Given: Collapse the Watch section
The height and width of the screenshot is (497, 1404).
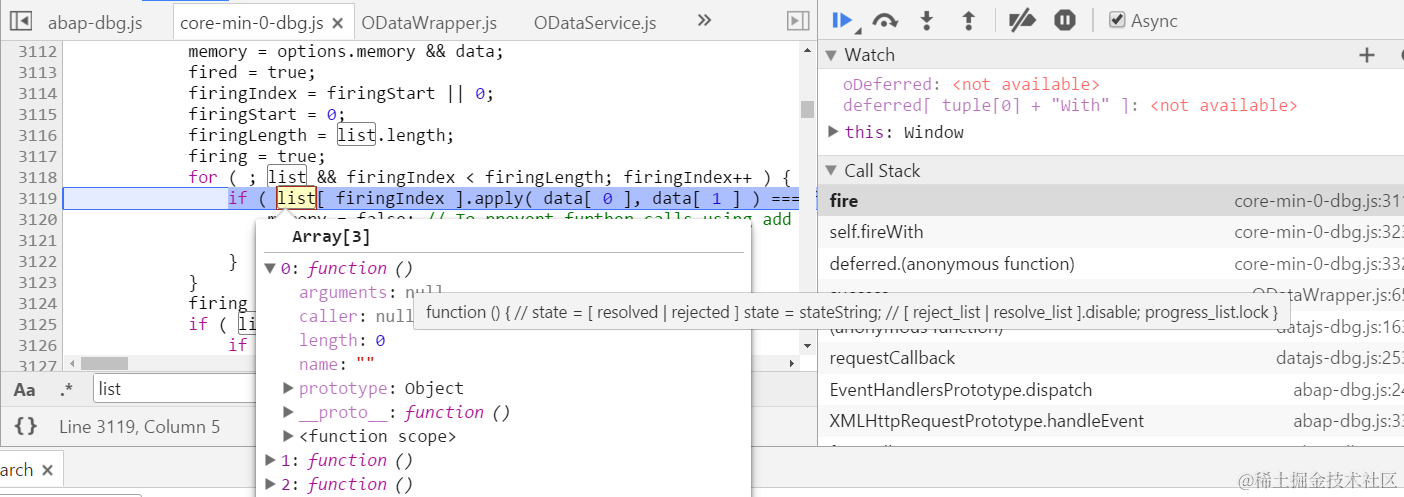Looking at the screenshot, I should [x=831, y=55].
